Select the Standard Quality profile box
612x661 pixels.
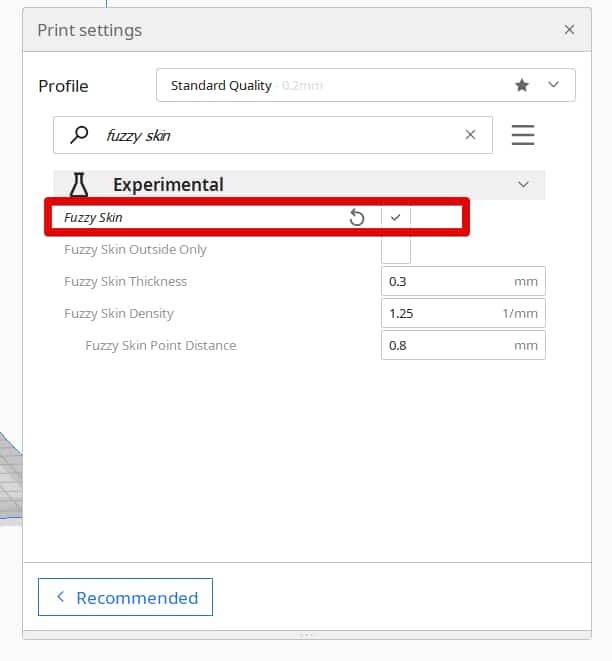365,85
